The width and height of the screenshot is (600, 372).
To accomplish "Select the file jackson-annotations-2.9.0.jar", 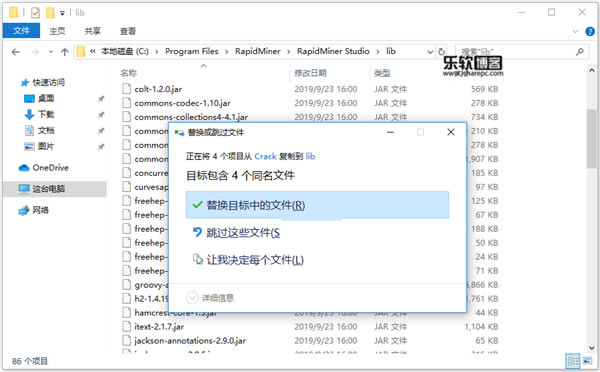I will tap(190, 340).
